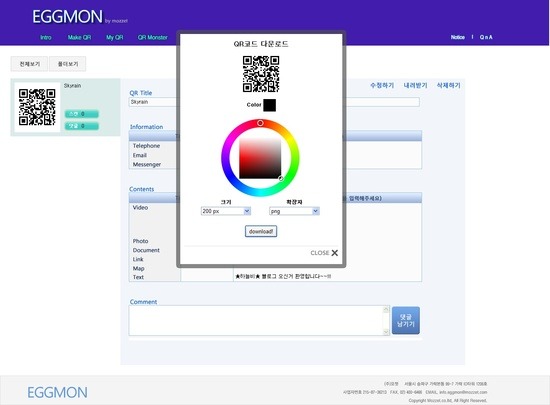550x405 pixels.
Task: Click the QR code preview in the dialog
Action: click(261, 74)
